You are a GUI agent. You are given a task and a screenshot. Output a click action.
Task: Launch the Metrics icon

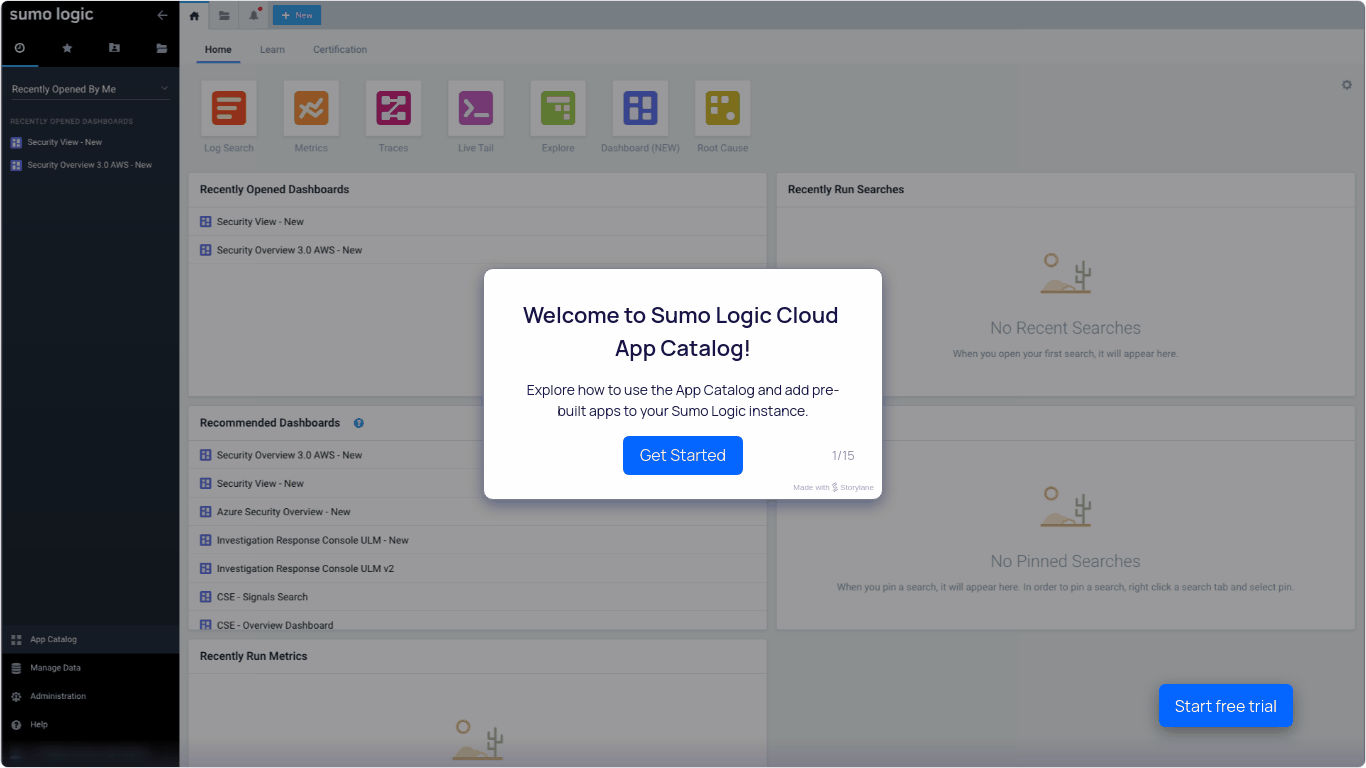pyautogui.click(x=311, y=108)
